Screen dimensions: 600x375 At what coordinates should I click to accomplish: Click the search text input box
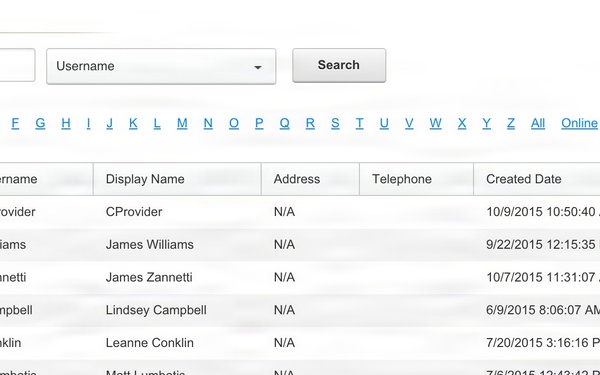click(17, 65)
